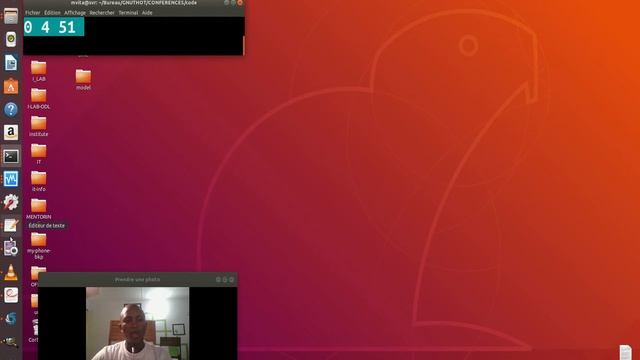The width and height of the screenshot is (640, 360).
Task: Maximize the terminal window
Action: click(x=233, y=2)
